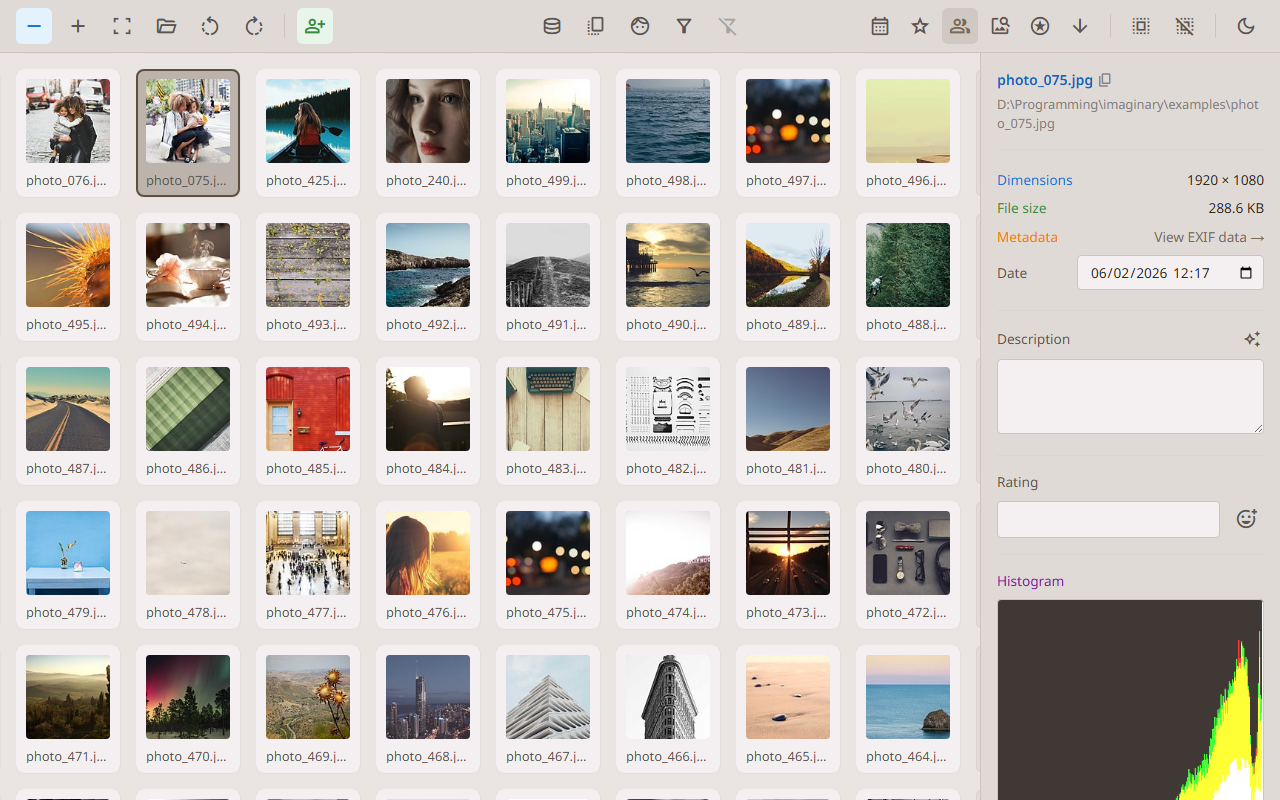Toggle dark mode with the moon icon

pos(1246,26)
